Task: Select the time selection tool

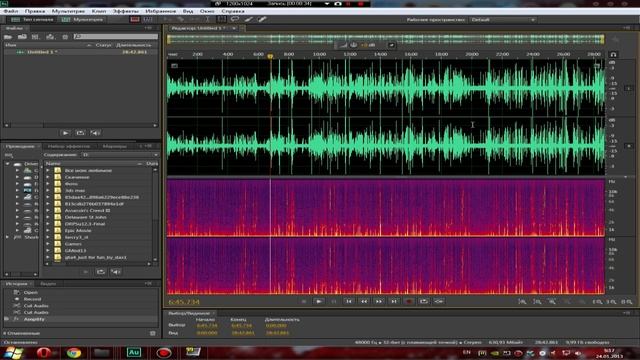Action: click(207, 19)
